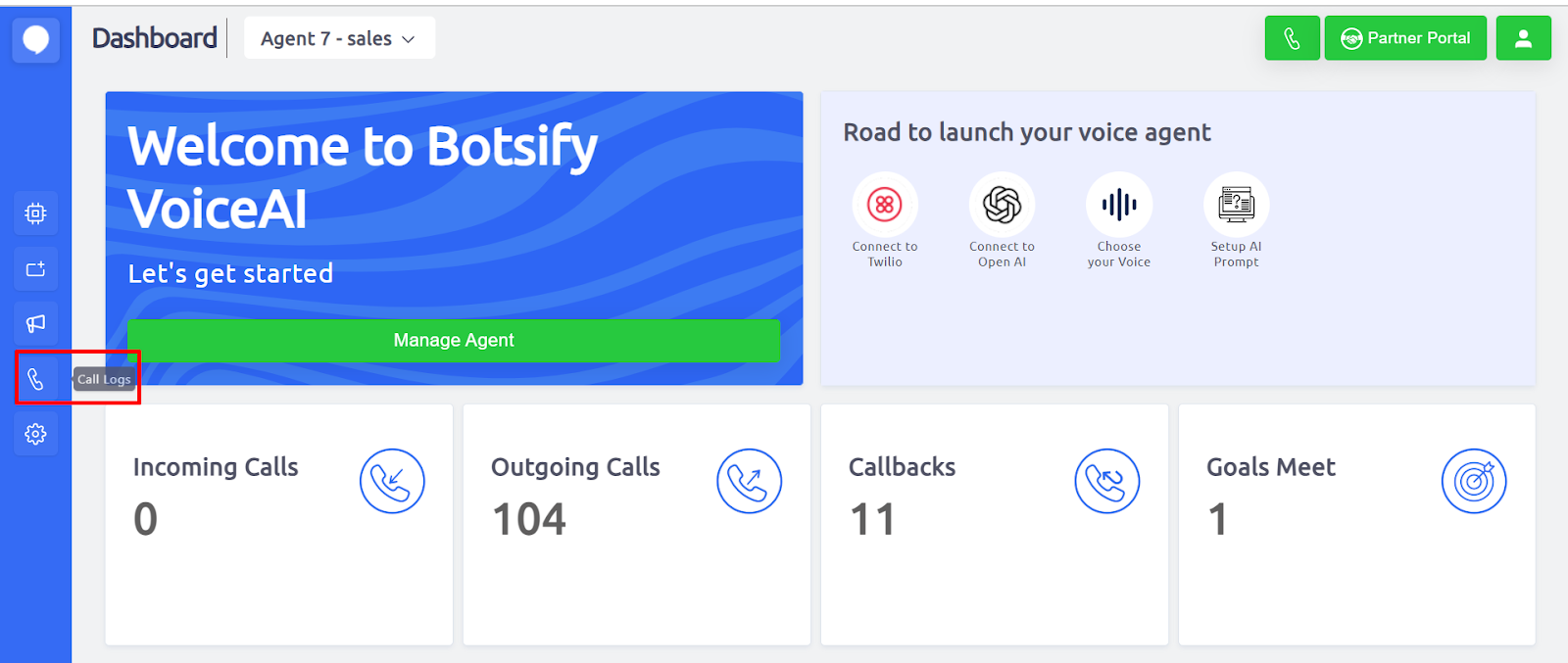Screen dimensions: 1568x663
Task: Open the chip-shaped agent icon in sidebar
Action: tap(35, 213)
